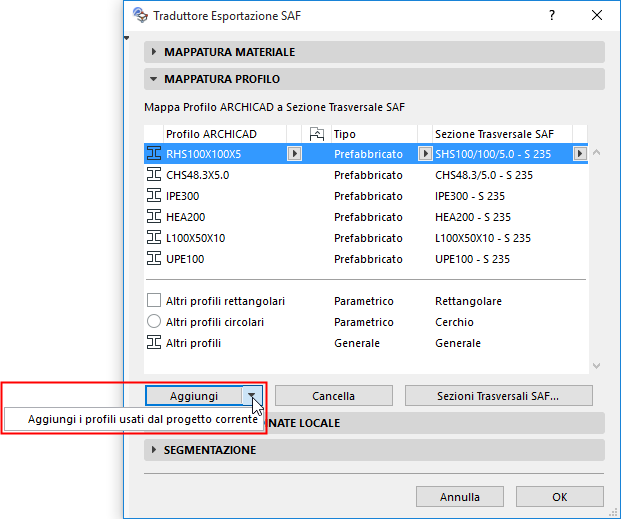This screenshot has height=519, width=621.
Task: Open Sezioni Trasversali SAF... button
Action: 498,396
